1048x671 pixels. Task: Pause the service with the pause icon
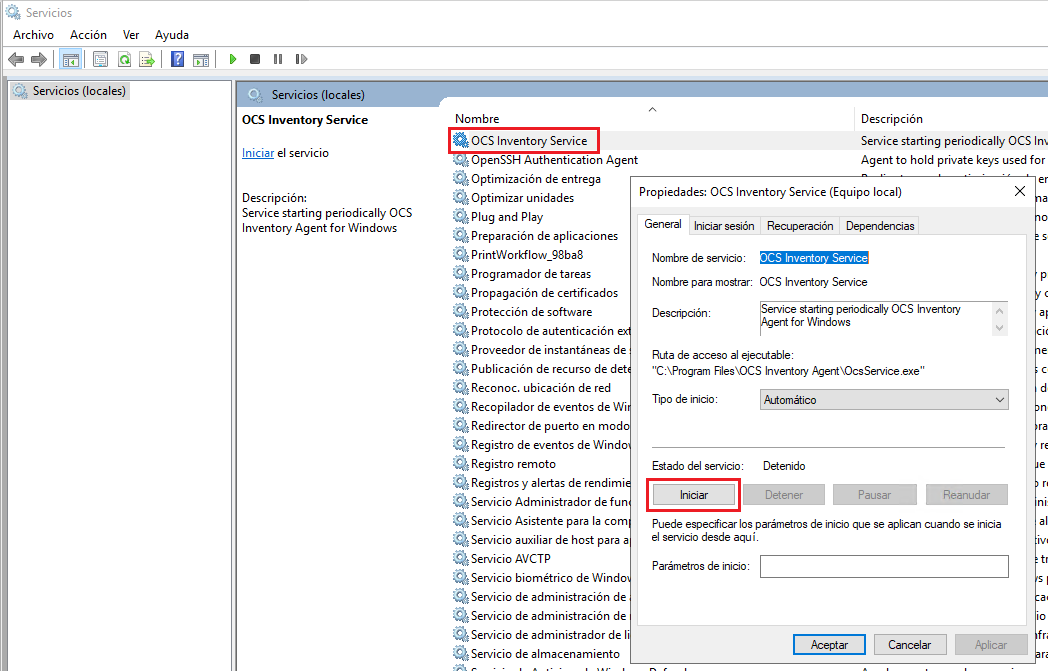[x=278, y=59]
